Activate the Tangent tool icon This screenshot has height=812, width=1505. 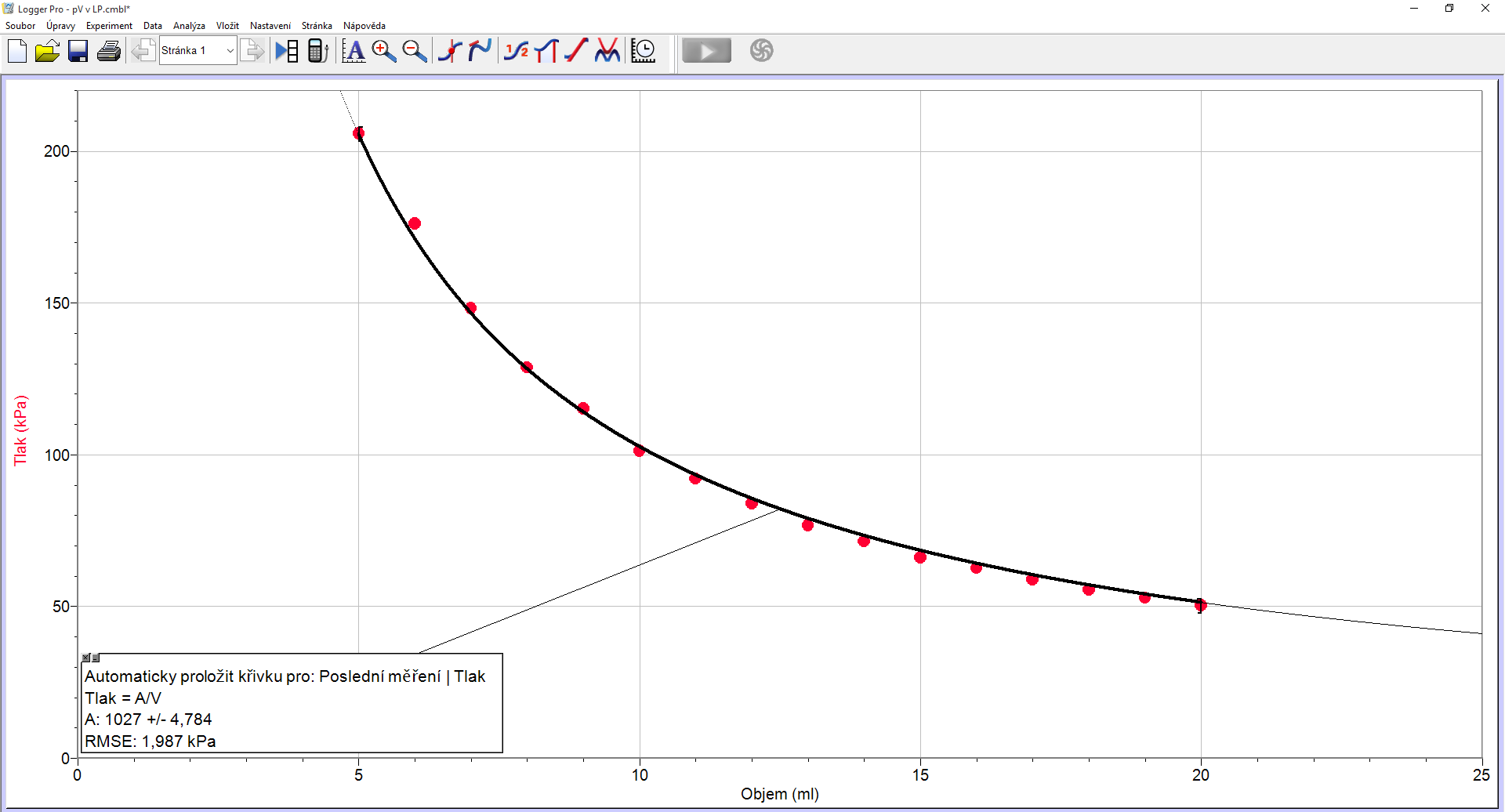point(479,51)
